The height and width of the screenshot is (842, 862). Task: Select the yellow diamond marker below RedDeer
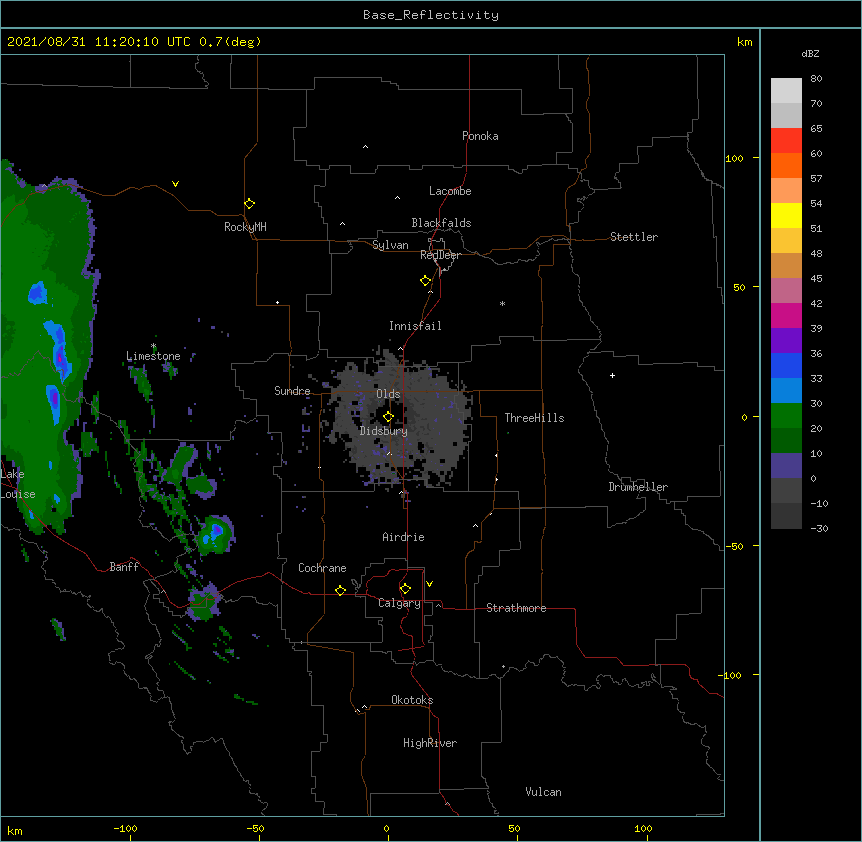[426, 281]
